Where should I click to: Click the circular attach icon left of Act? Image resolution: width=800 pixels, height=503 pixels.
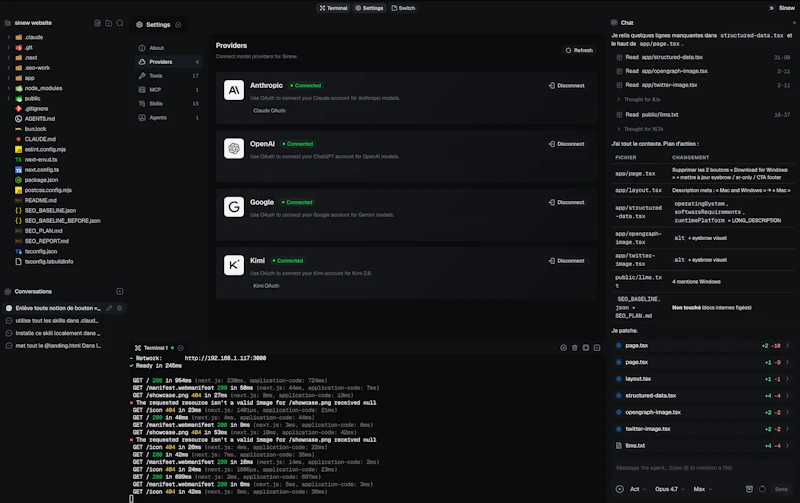coord(619,489)
